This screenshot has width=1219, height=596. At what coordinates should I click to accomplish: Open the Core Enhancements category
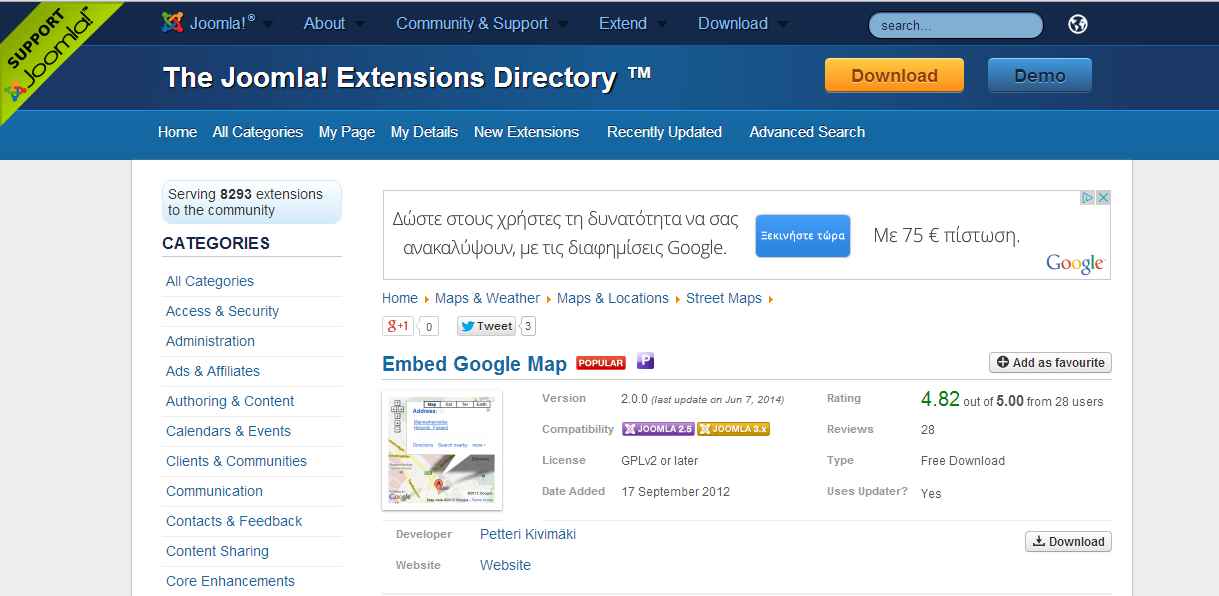pos(230,581)
